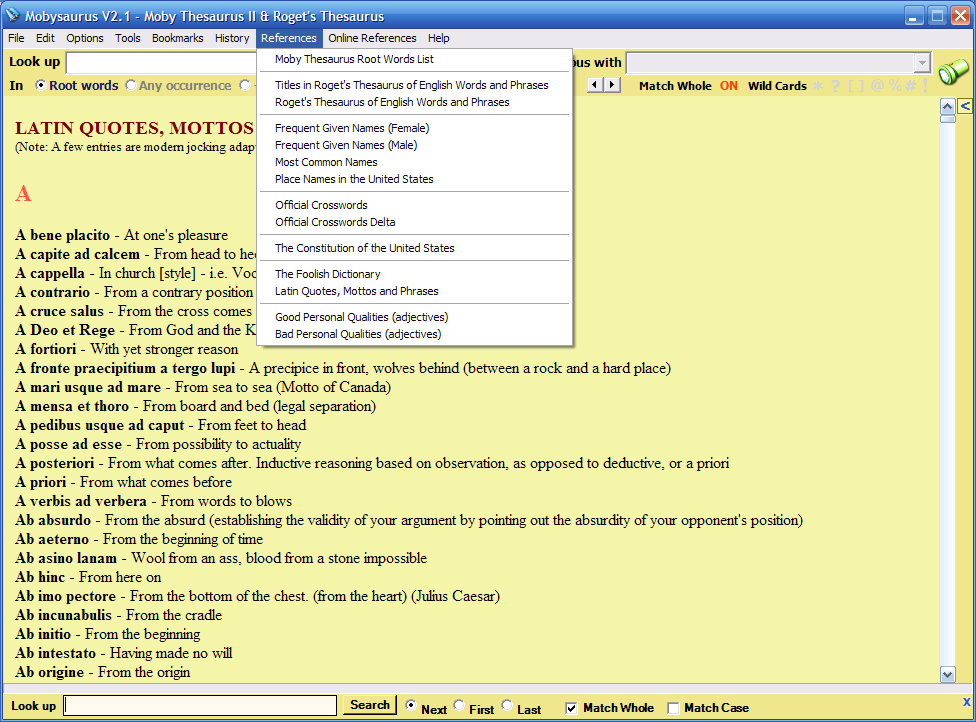Enable the Match Case checkbox
This screenshot has height=722, width=976.
pos(673,708)
